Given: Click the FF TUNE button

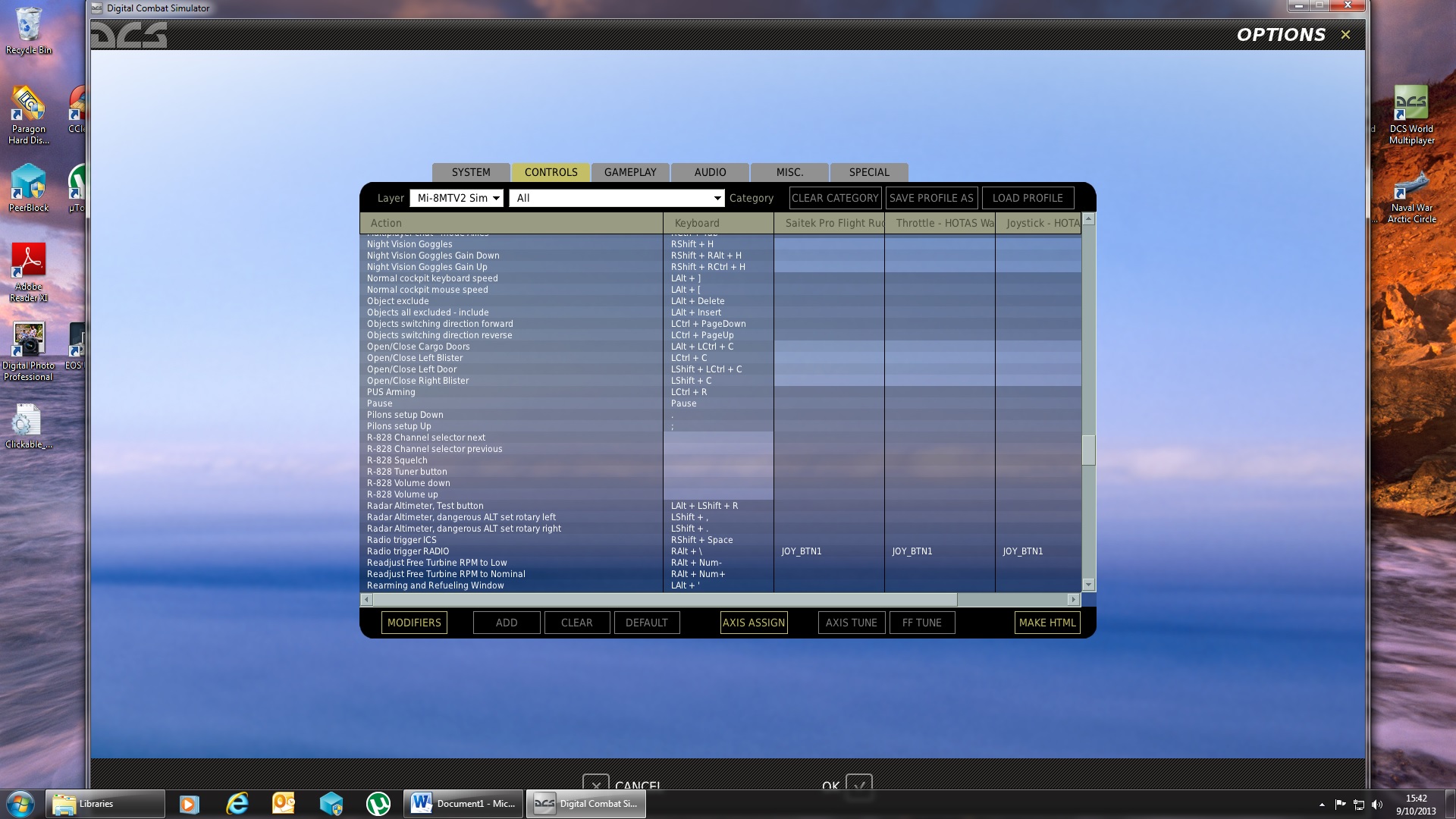Looking at the screenshot, I should pos(922,623).
